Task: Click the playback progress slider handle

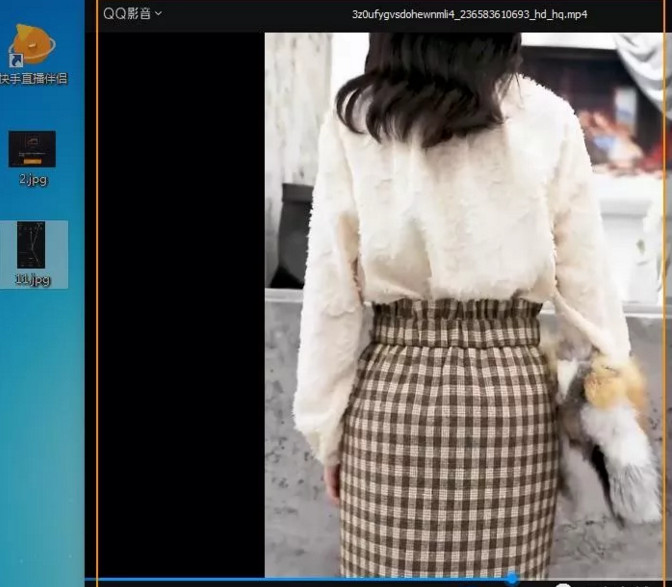Action: pos(513,579)
